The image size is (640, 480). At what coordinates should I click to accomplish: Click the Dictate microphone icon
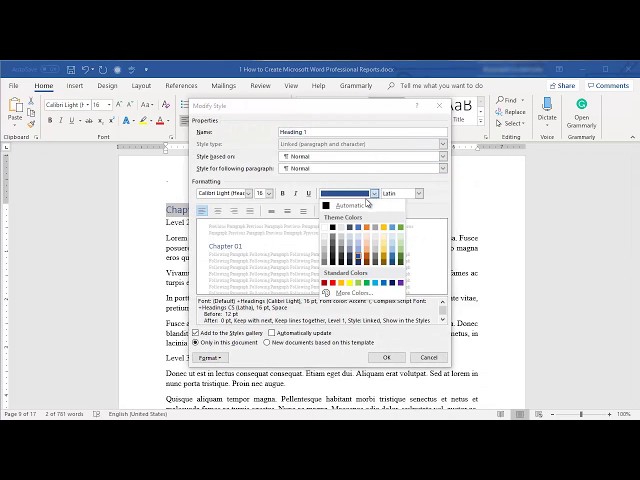[547, 104]
